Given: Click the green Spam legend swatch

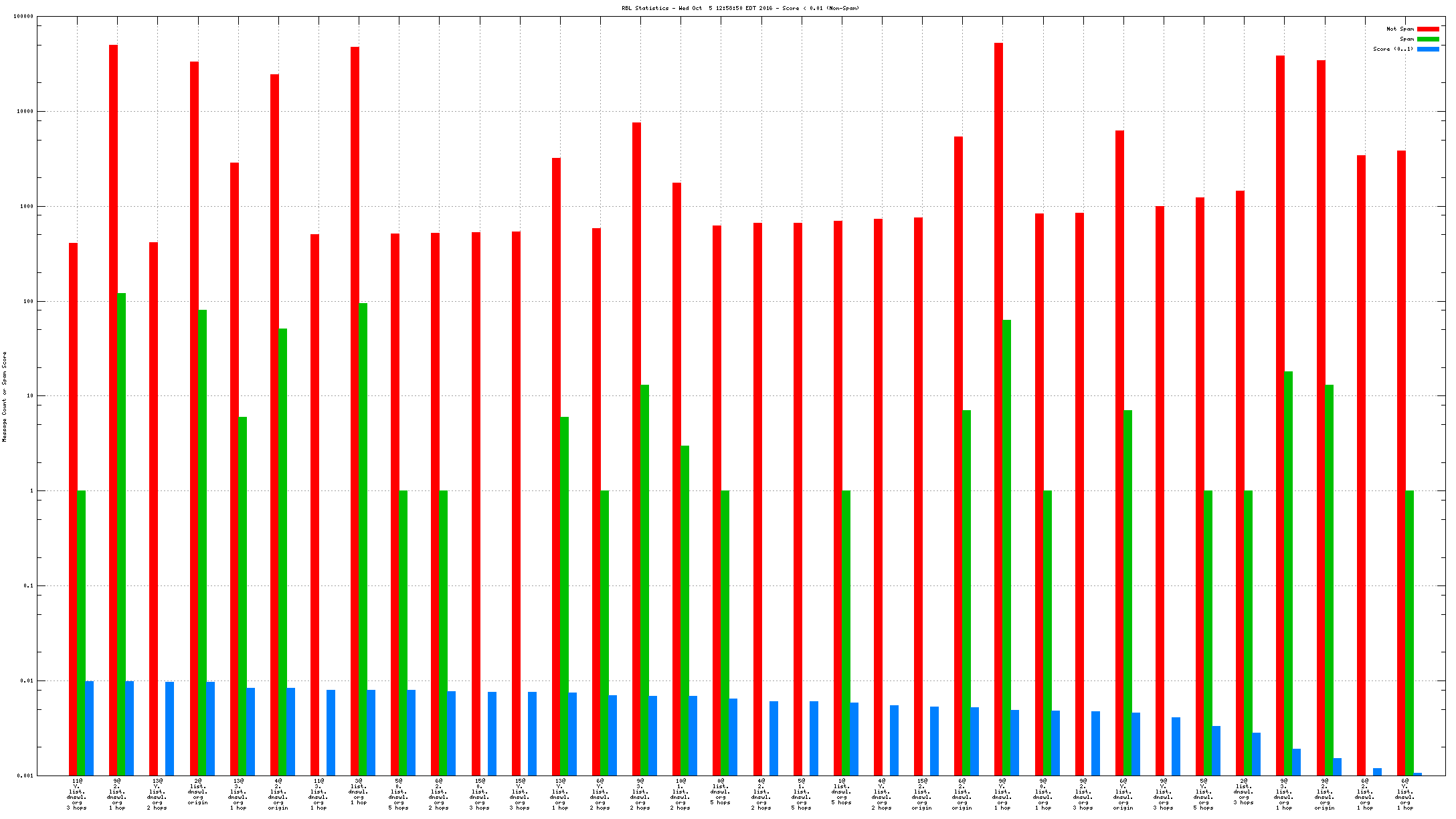Looking at the screenshot, I should (x=1428, y=39).
